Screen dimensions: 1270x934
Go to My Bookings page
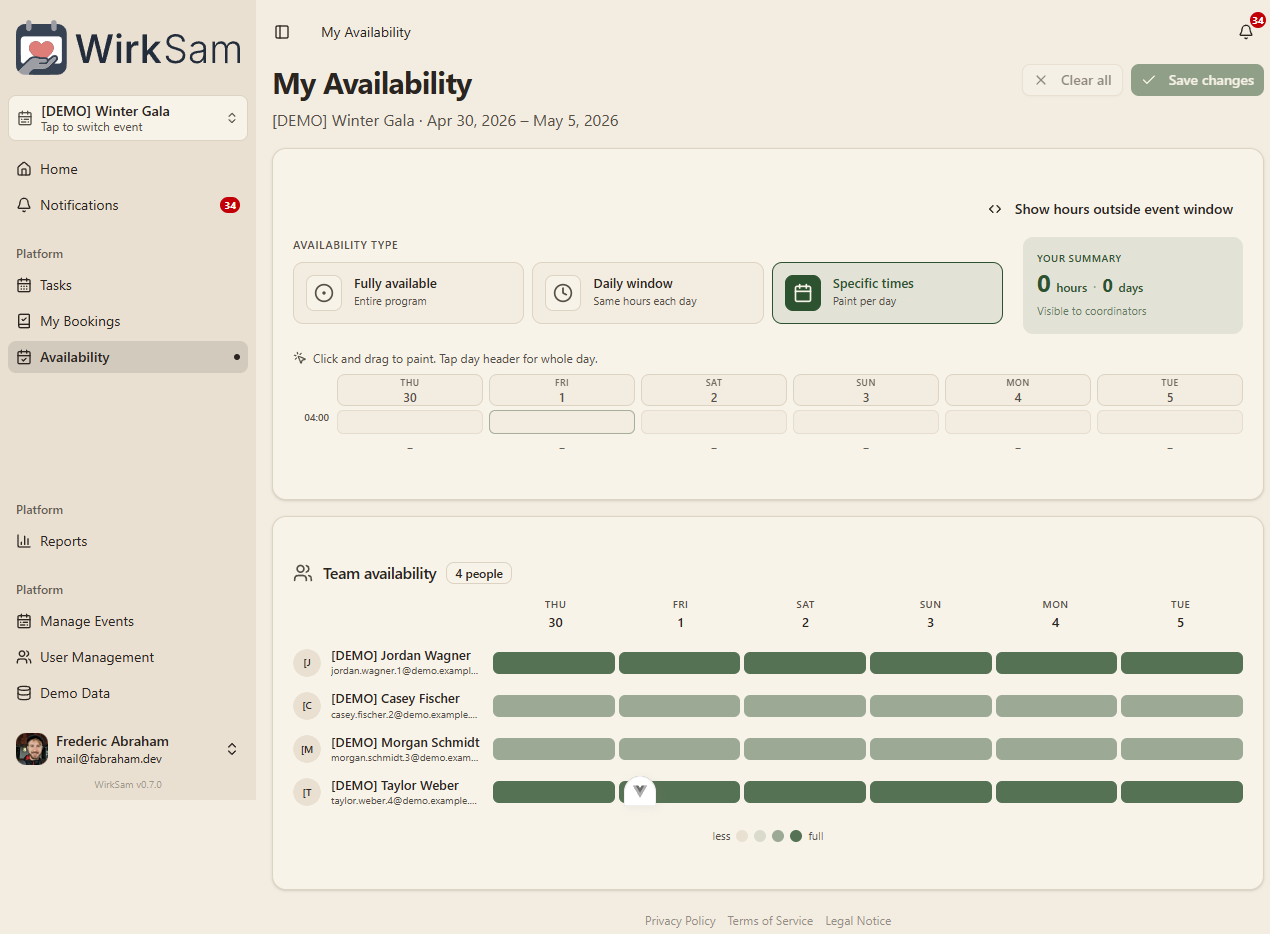128,321
